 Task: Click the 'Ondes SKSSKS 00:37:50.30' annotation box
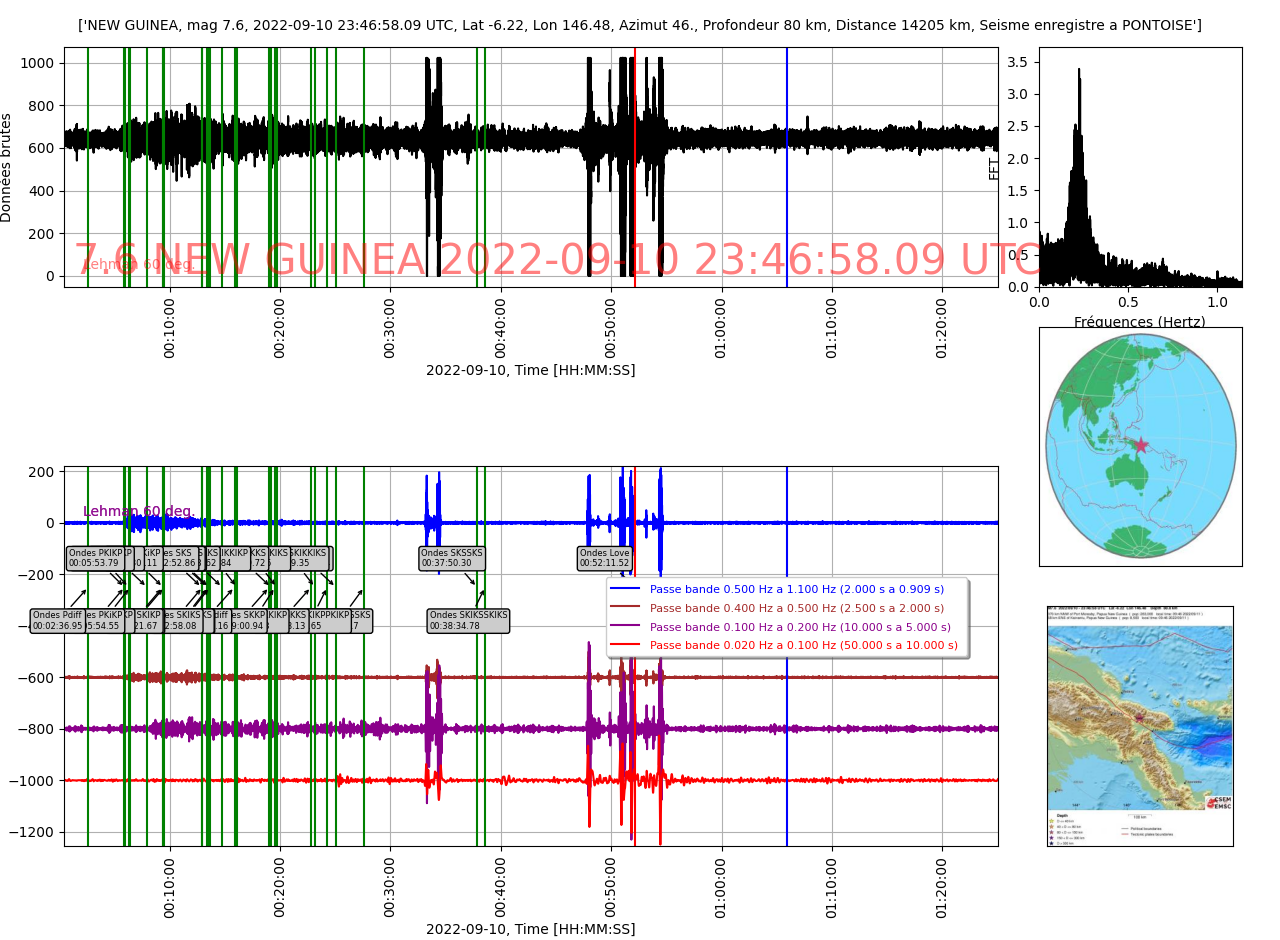pyautogui.click(x=452, y=558)
